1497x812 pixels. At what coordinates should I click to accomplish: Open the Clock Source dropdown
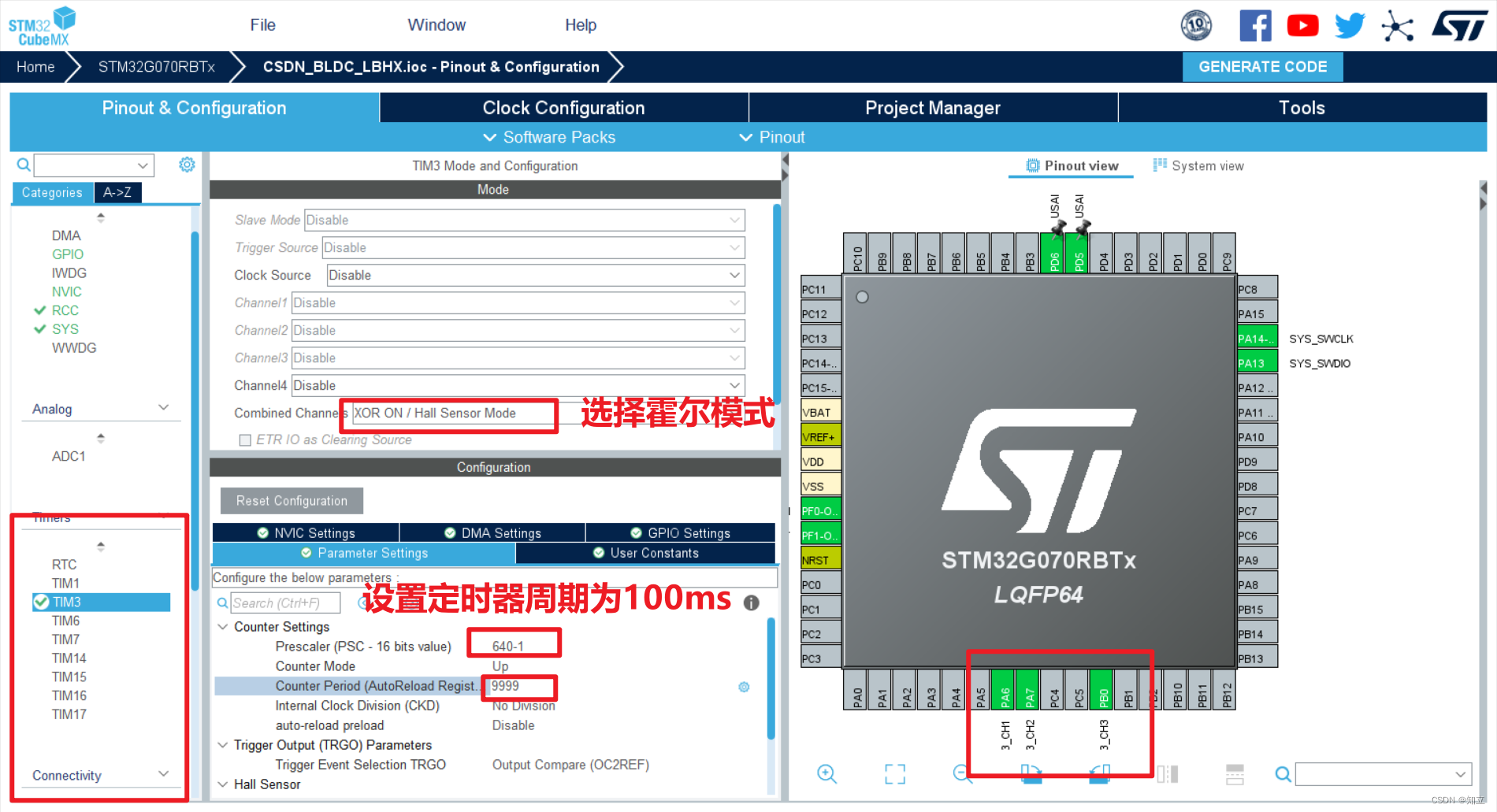(x=535, y=275)
